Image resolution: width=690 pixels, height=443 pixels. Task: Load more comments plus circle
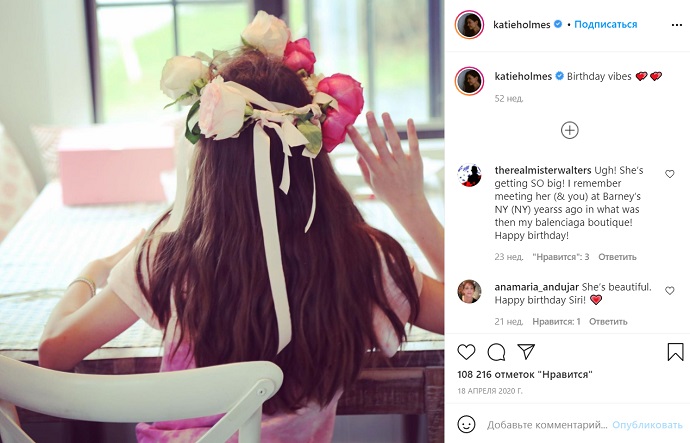[x=569, y=130]
